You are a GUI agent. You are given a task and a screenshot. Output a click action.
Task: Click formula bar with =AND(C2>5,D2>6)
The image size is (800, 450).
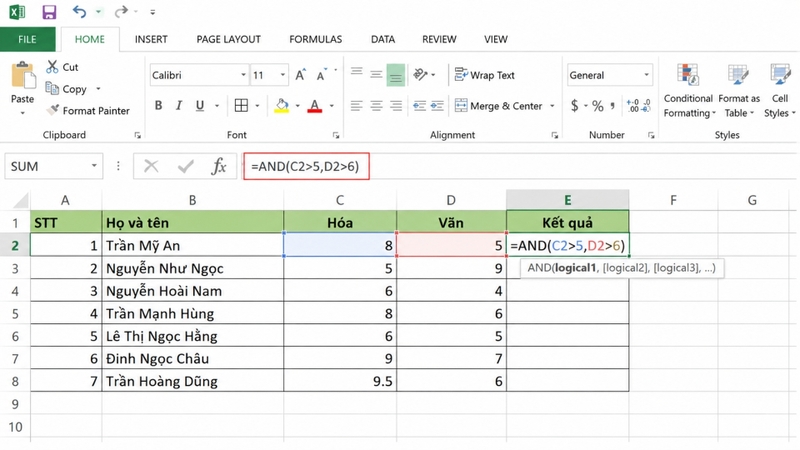(x=306, y=166)
